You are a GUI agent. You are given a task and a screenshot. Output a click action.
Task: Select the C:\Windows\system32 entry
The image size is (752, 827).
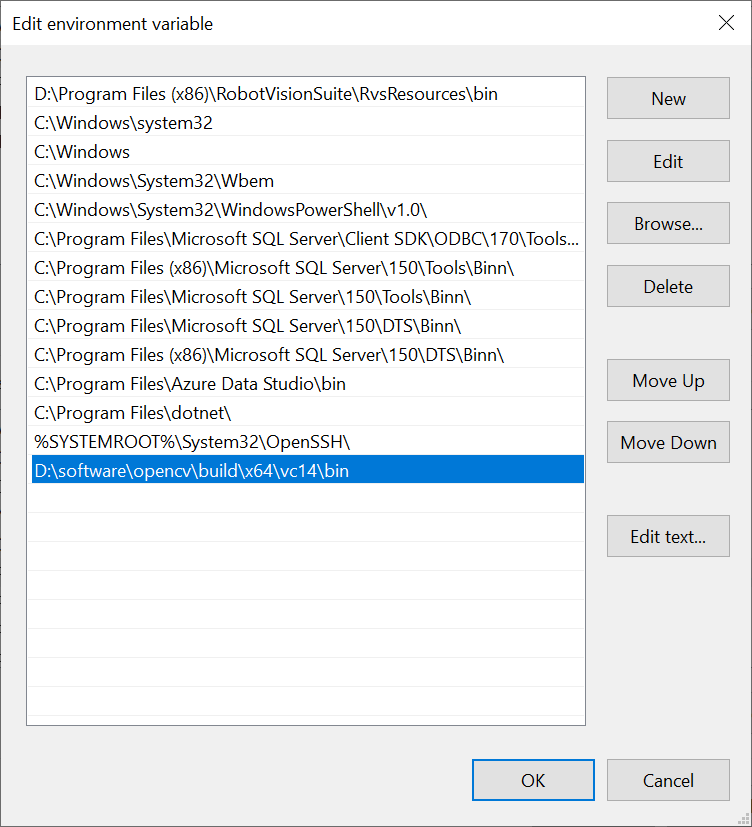point(307,123)
